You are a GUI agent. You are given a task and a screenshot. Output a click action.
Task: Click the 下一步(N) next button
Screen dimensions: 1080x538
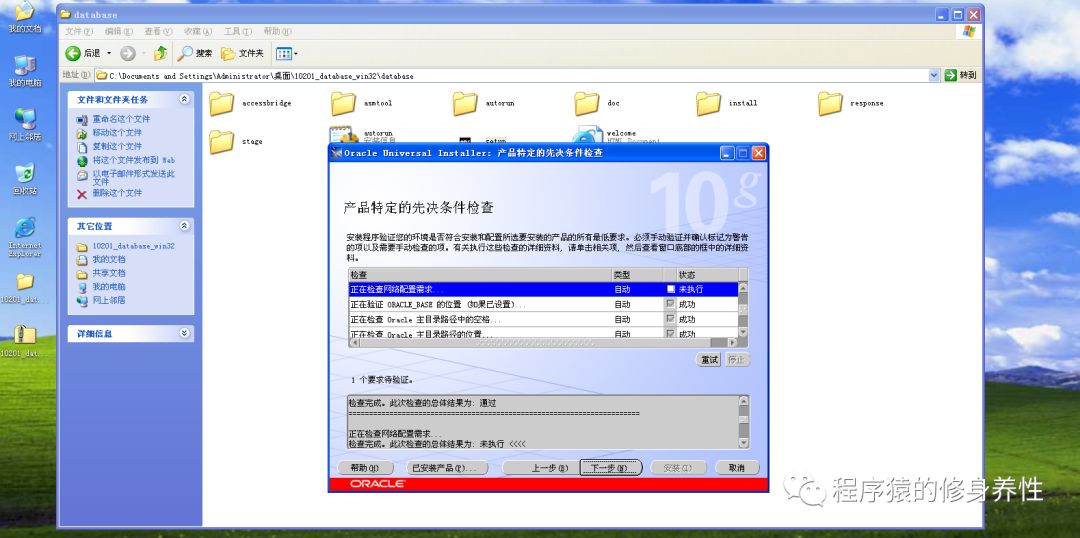(611, 468)
